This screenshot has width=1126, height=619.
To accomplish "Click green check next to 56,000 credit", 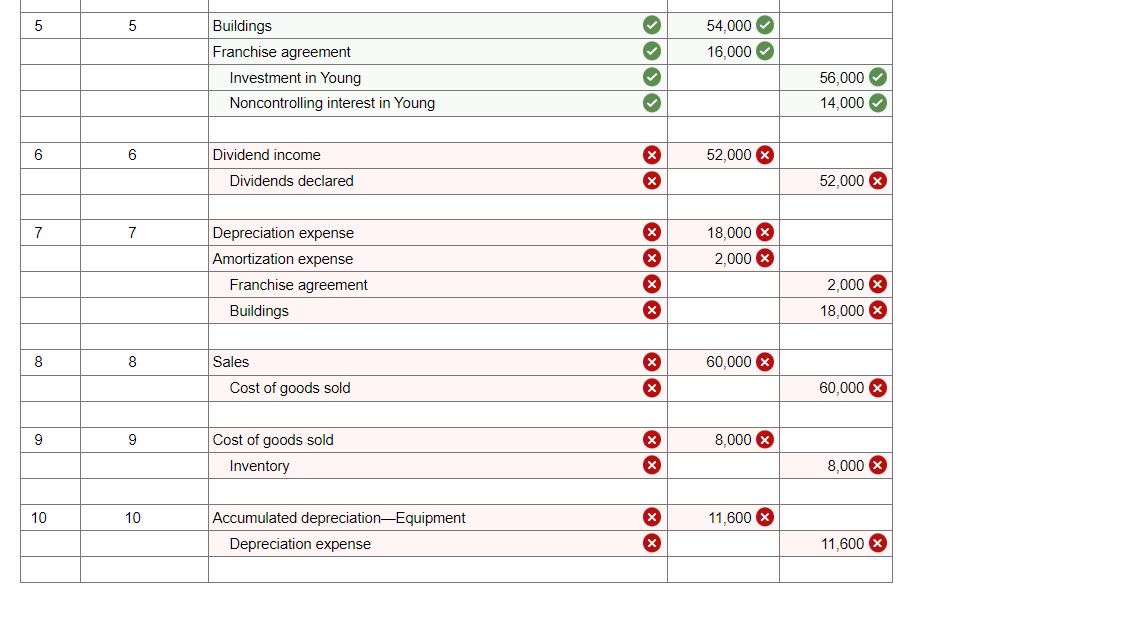I will click(x=878, y=77).
